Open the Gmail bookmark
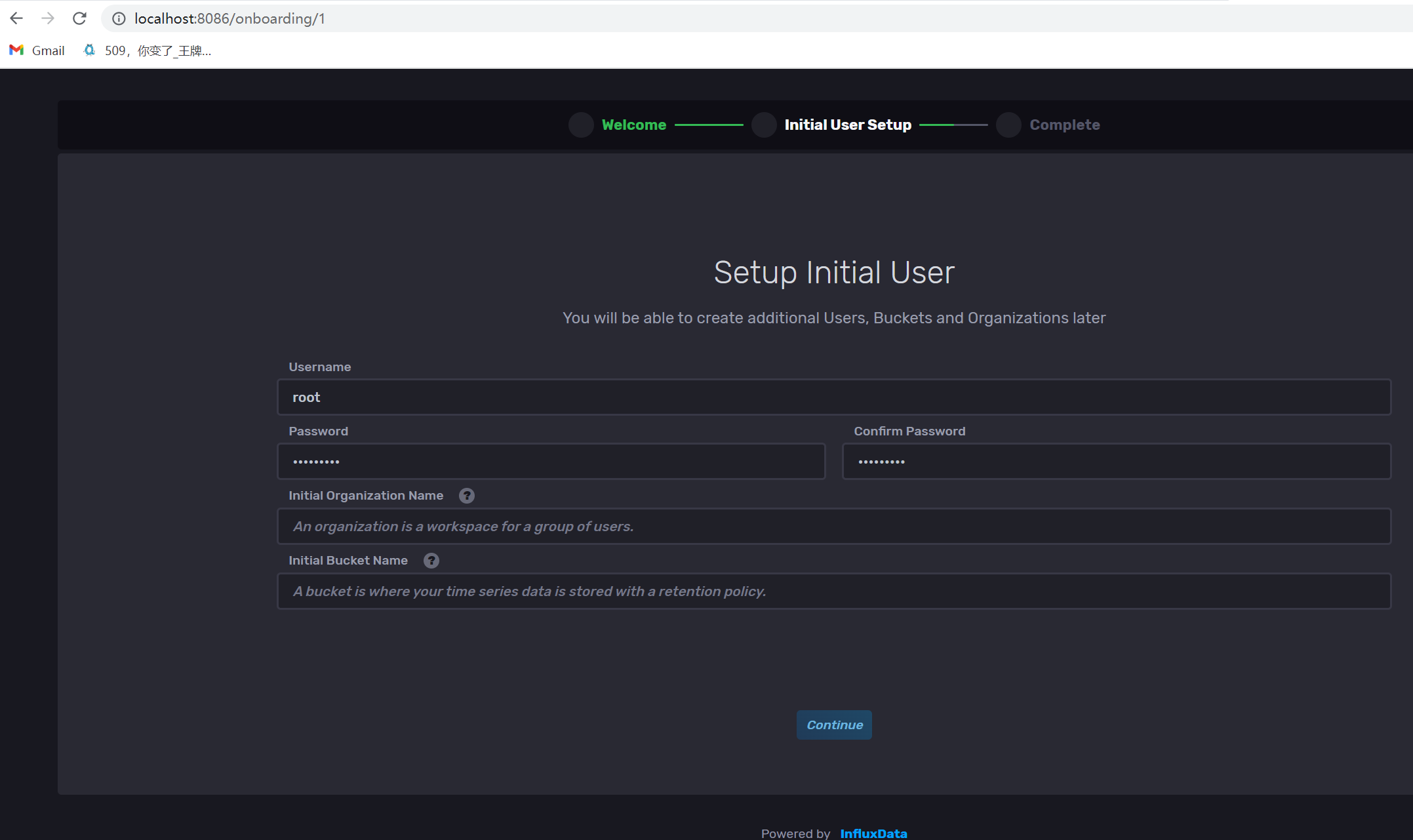 [37, 50]
